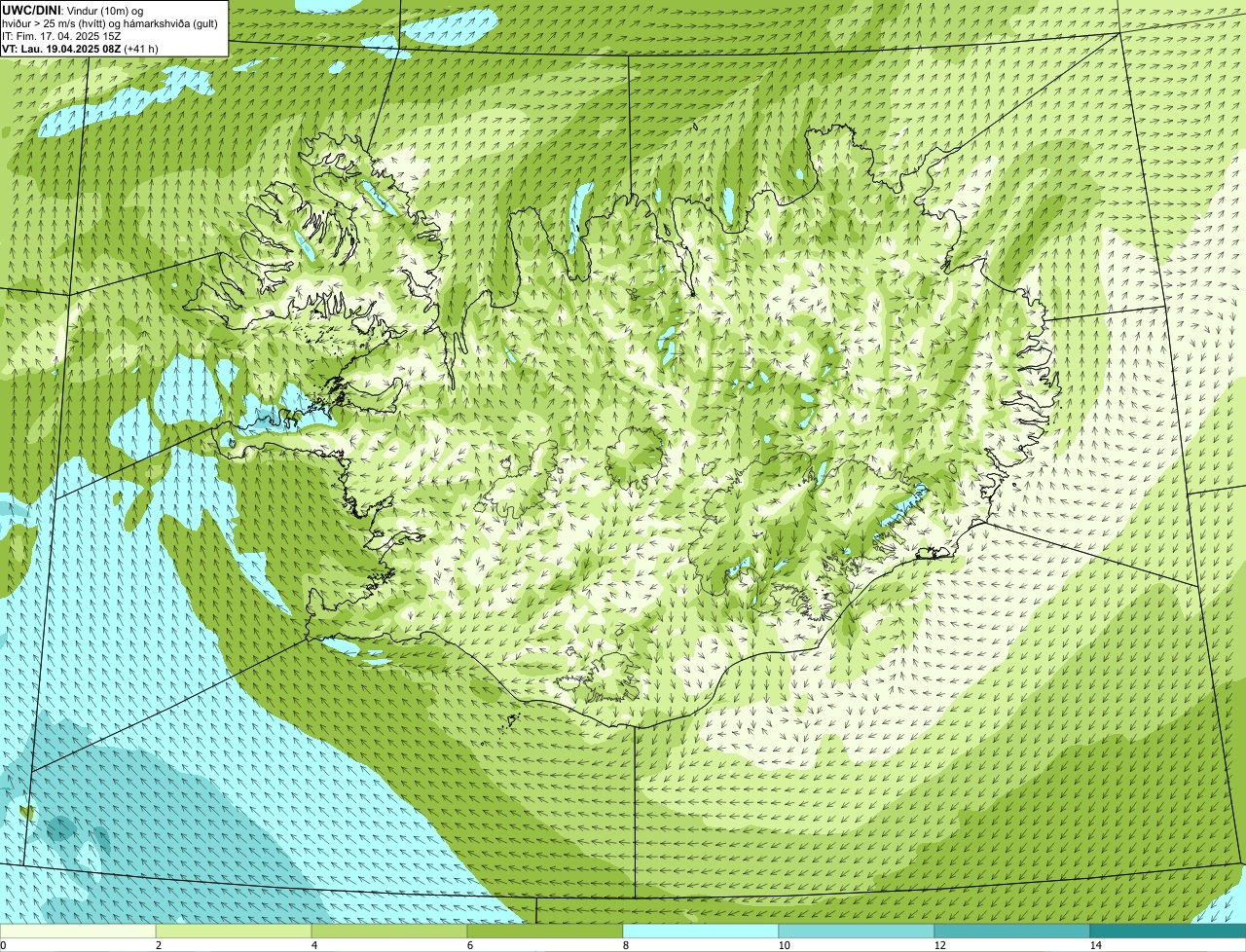Click the light cyan 8–10 m/s legend swatch
Screen dimensions: 1246x952
701,931
